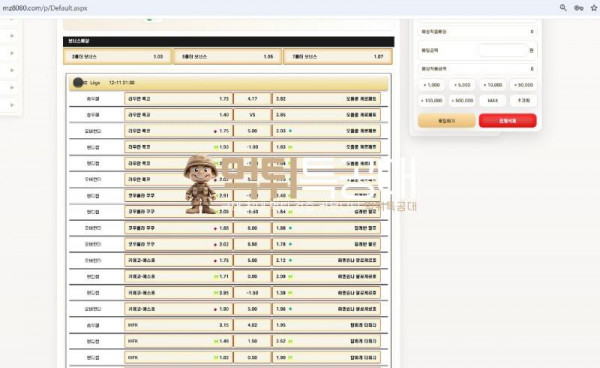Click the green H icon beside 1.39

[x=290, y=293]
